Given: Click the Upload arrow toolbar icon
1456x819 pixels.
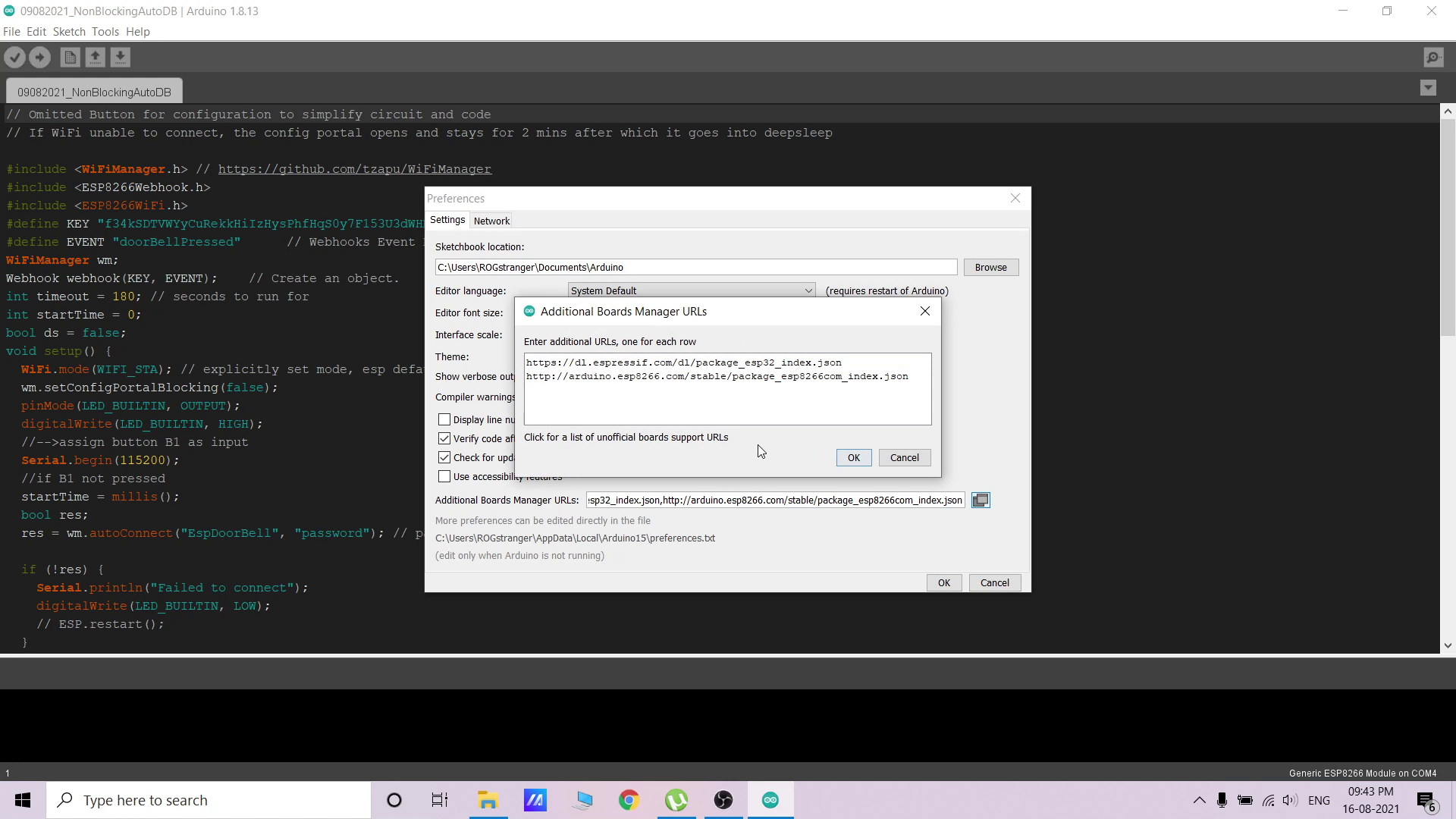Looking at the screenshot, I should 39,57.
